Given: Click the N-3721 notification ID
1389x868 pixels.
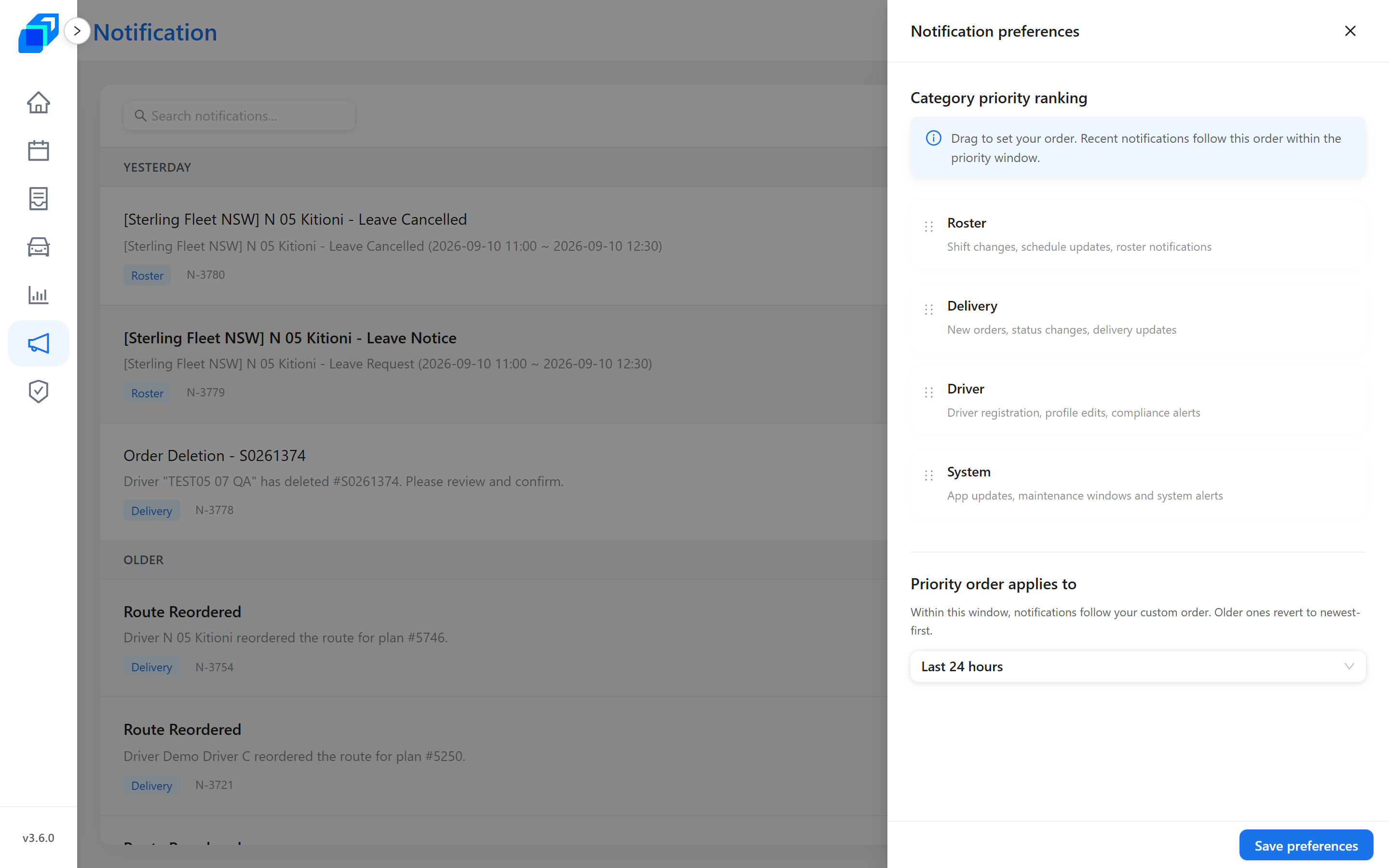Looking at the screenshot, I should pos(214,785).
